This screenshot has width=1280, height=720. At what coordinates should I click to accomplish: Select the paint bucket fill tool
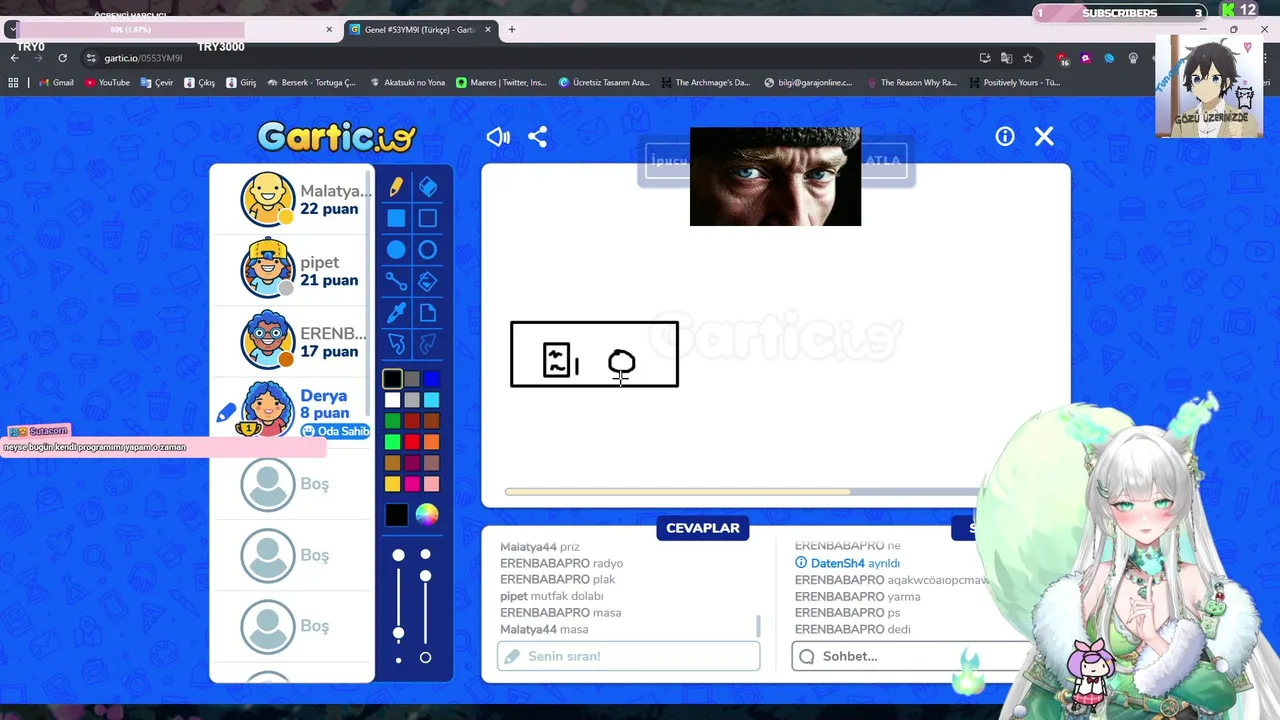(427, 282)
